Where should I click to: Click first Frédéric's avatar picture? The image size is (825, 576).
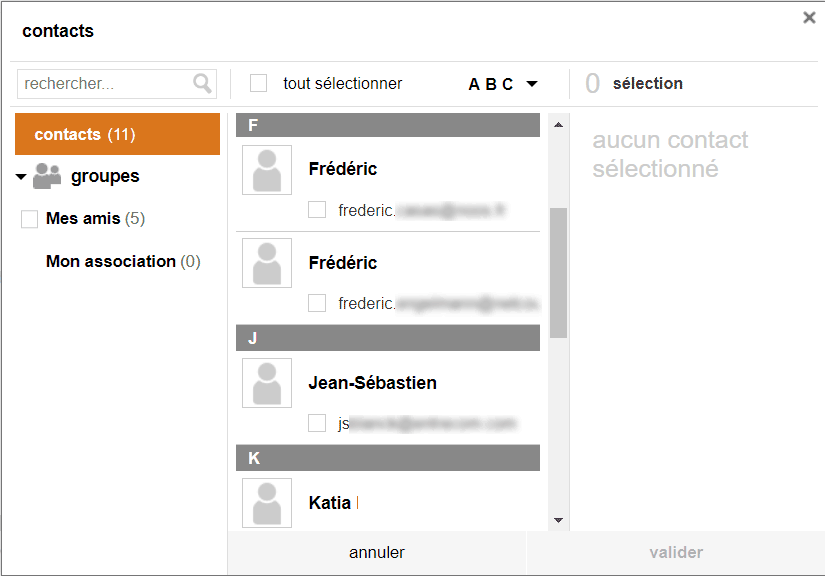point(267,170)
